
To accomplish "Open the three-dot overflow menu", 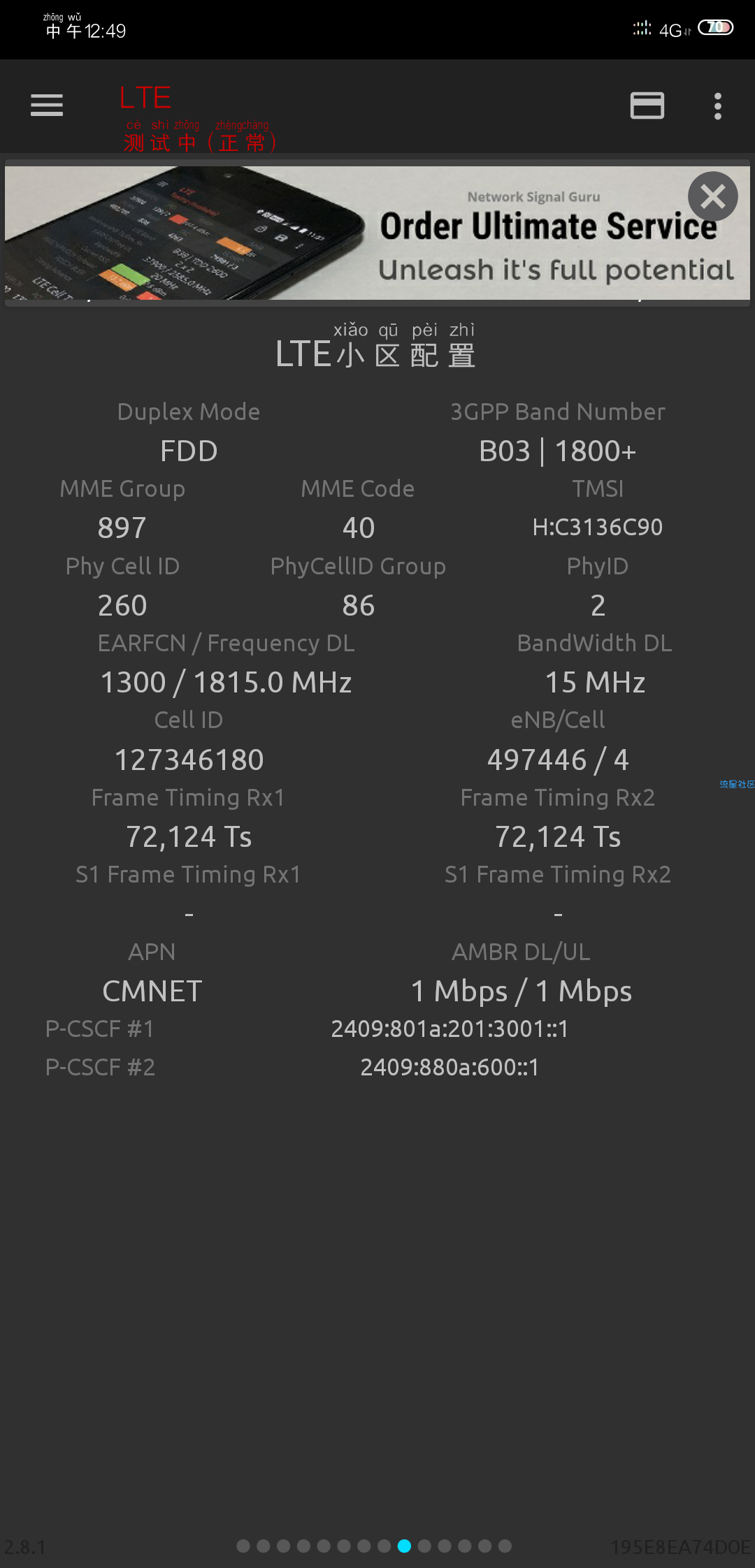I will [x=717, y=106].
